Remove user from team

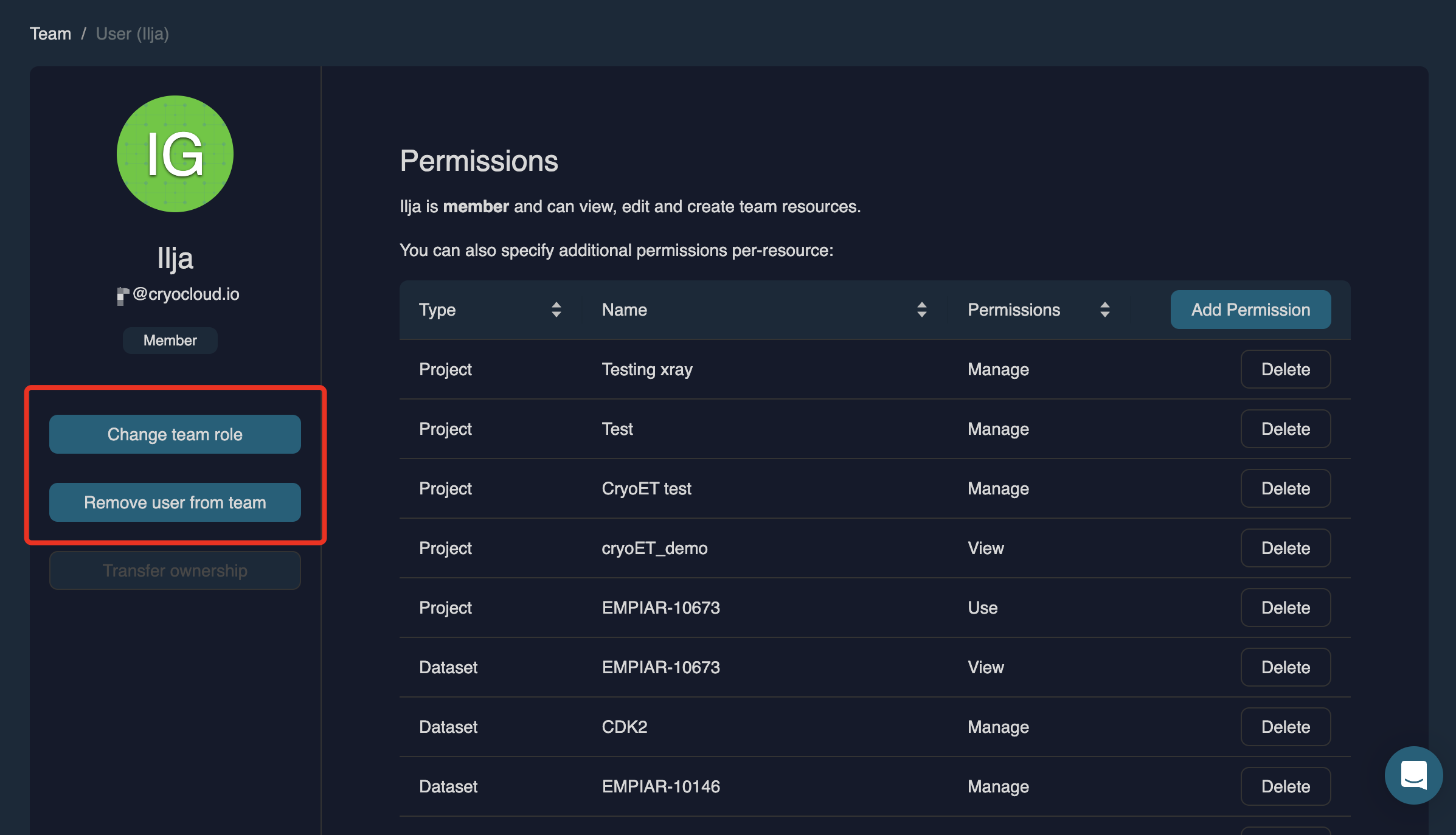click(175, 502)
